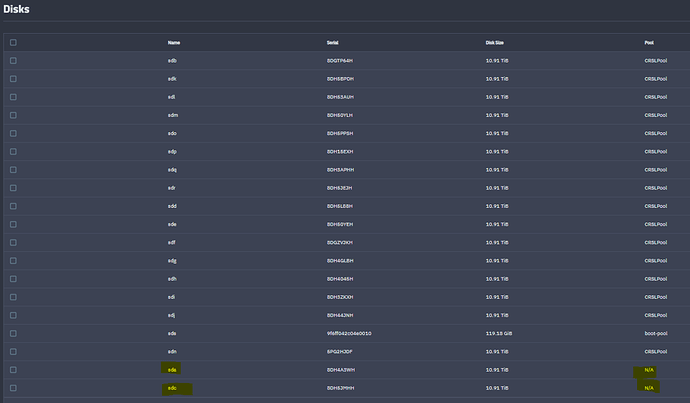Screen dimensions: 690x403
Task: Tick the checkbox for disk sdj
Action: 13,315
